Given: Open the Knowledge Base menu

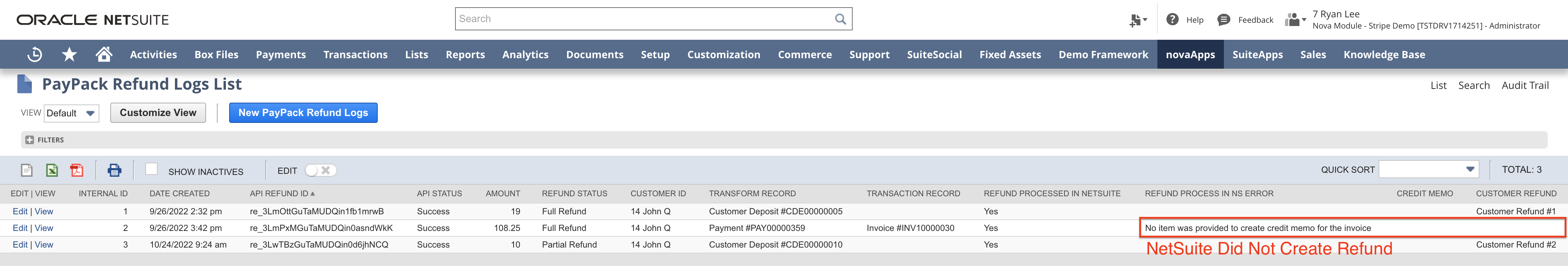Looking at the screenshot, I should (x=1384, y=54).
